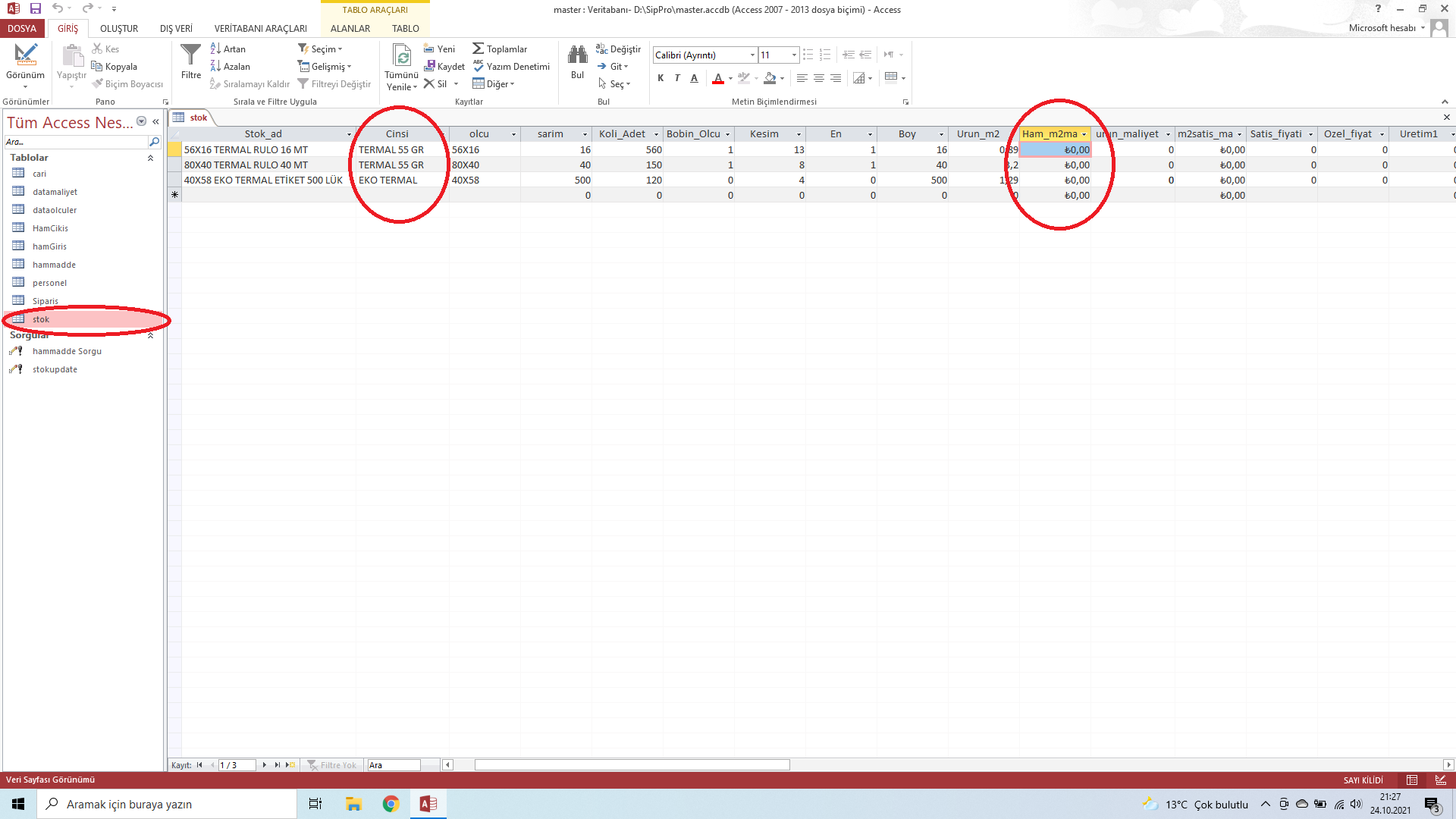
Task: Toggle underline A formatting button
Action: [694, 78]
